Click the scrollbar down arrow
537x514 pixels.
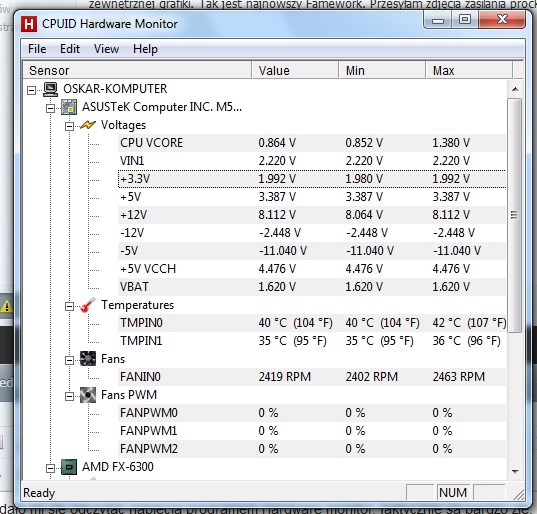coord(515,472)
